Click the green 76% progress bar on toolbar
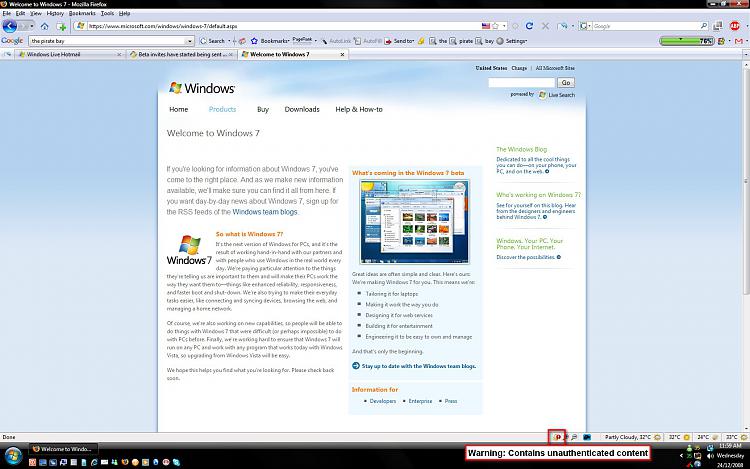The image size is (750, 469). [x=687, y=41]
